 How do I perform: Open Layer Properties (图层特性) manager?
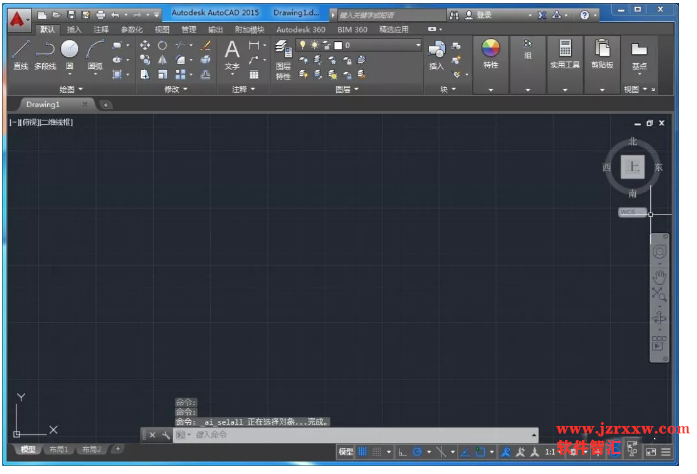pos(283,60)
